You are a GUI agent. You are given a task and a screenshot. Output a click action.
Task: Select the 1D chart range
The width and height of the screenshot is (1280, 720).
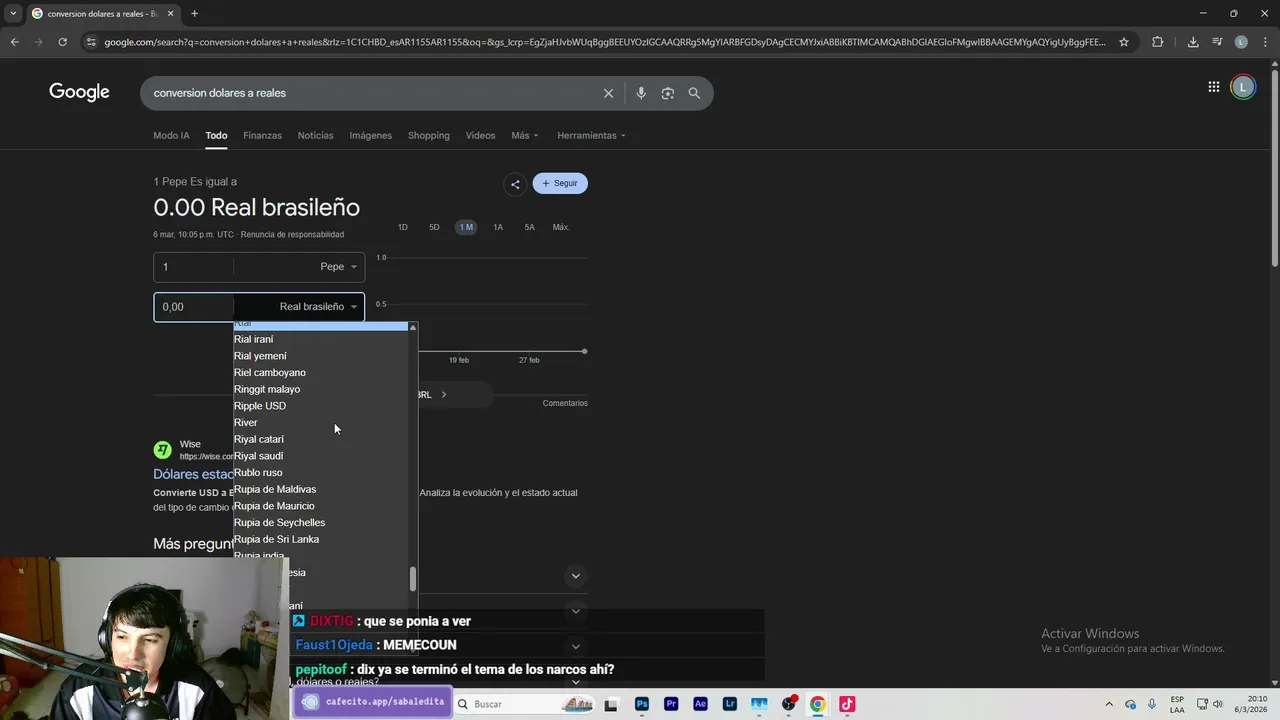click(x=403, y=227)
